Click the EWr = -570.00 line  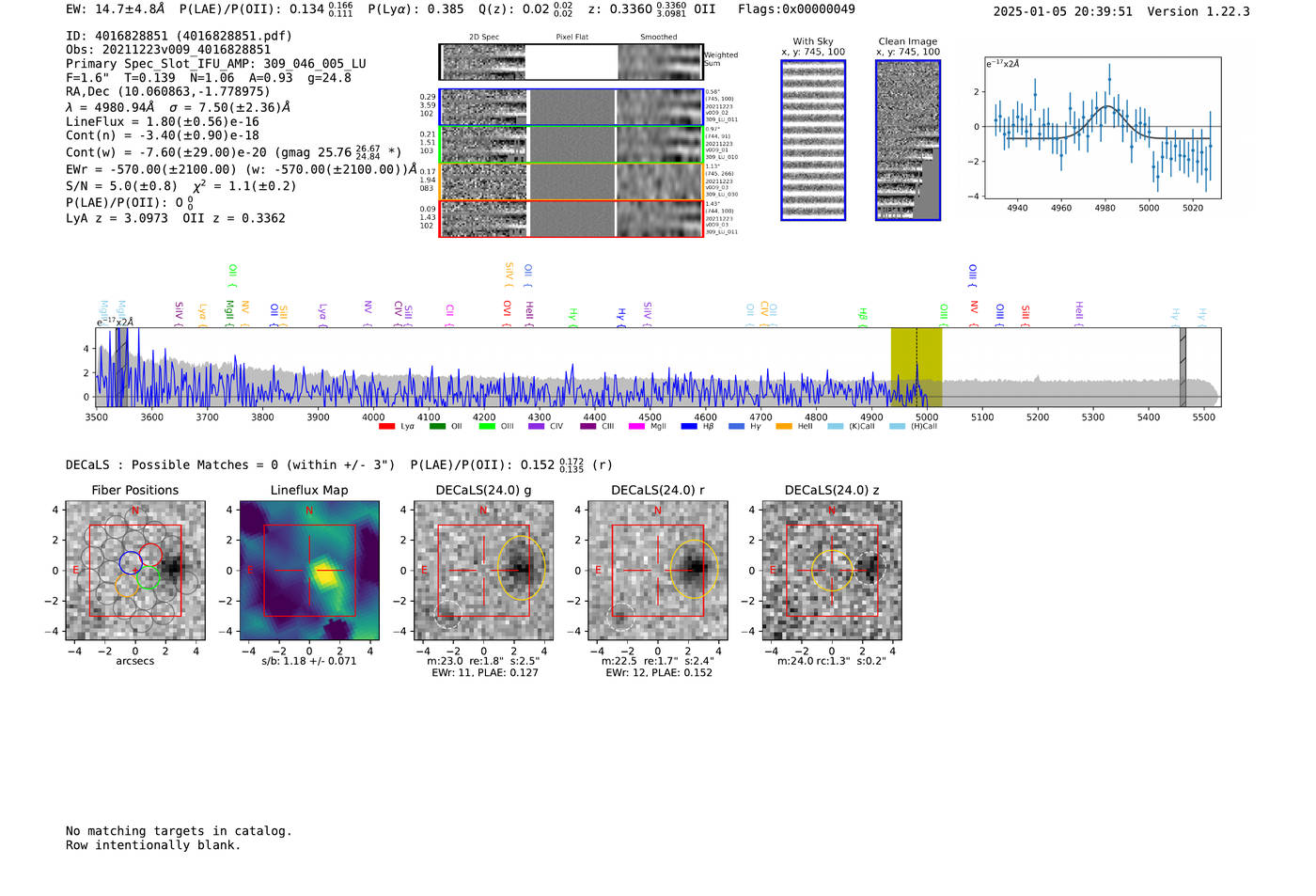pos(241,169)
